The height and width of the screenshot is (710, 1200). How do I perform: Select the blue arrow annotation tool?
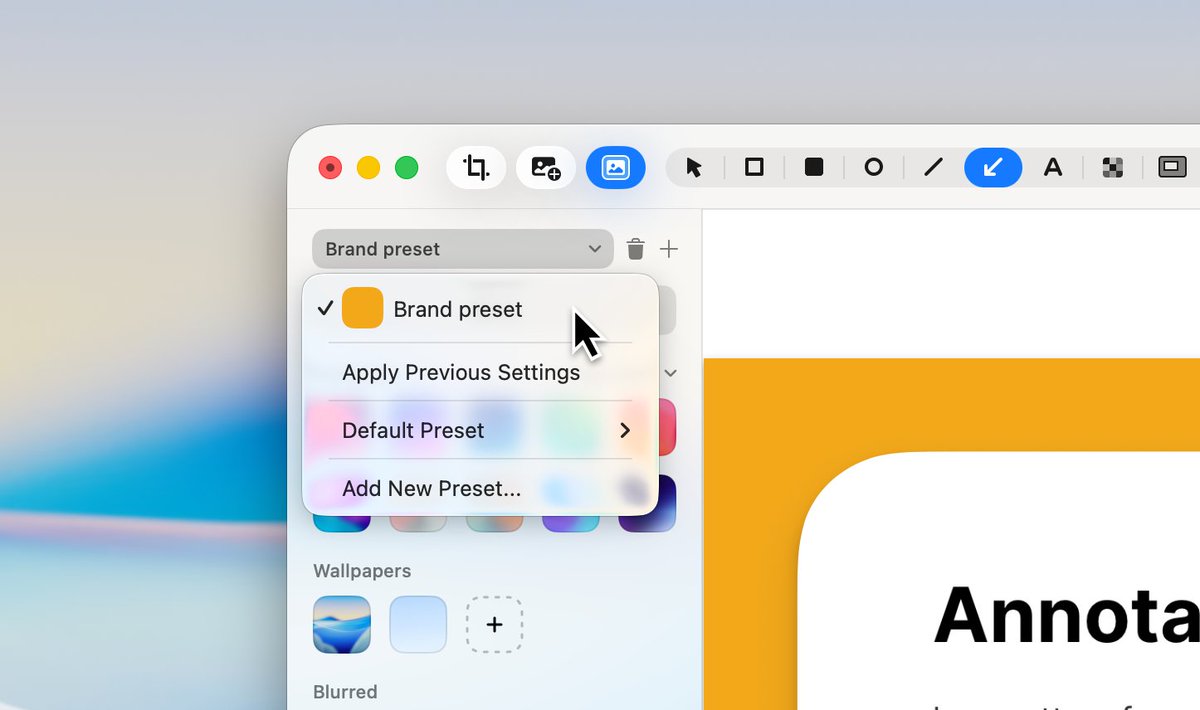(x=993, y=167)
